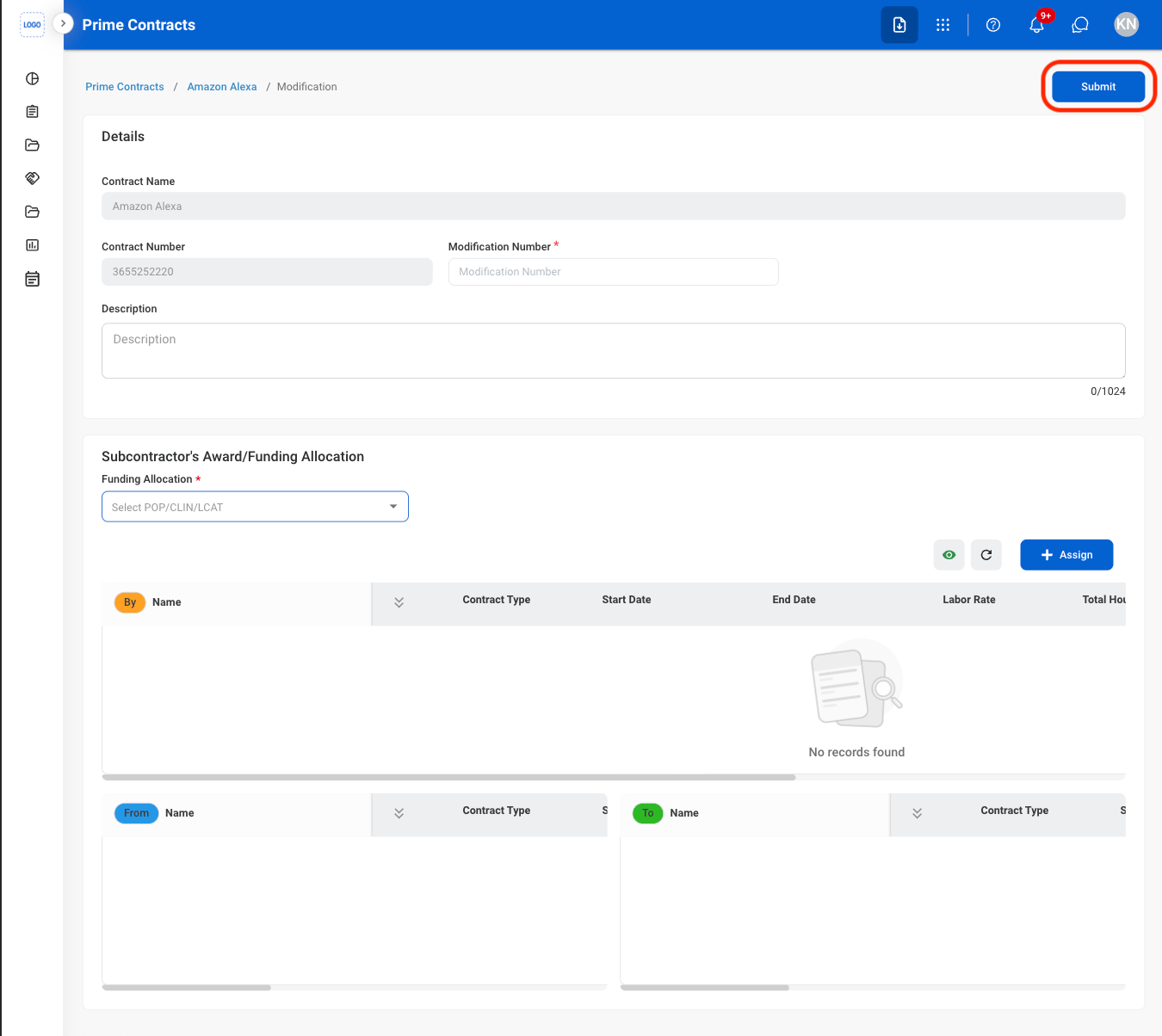The image size is (1162, 1036).
Task: Open the help question mark icon
Action: click(993, 25)
